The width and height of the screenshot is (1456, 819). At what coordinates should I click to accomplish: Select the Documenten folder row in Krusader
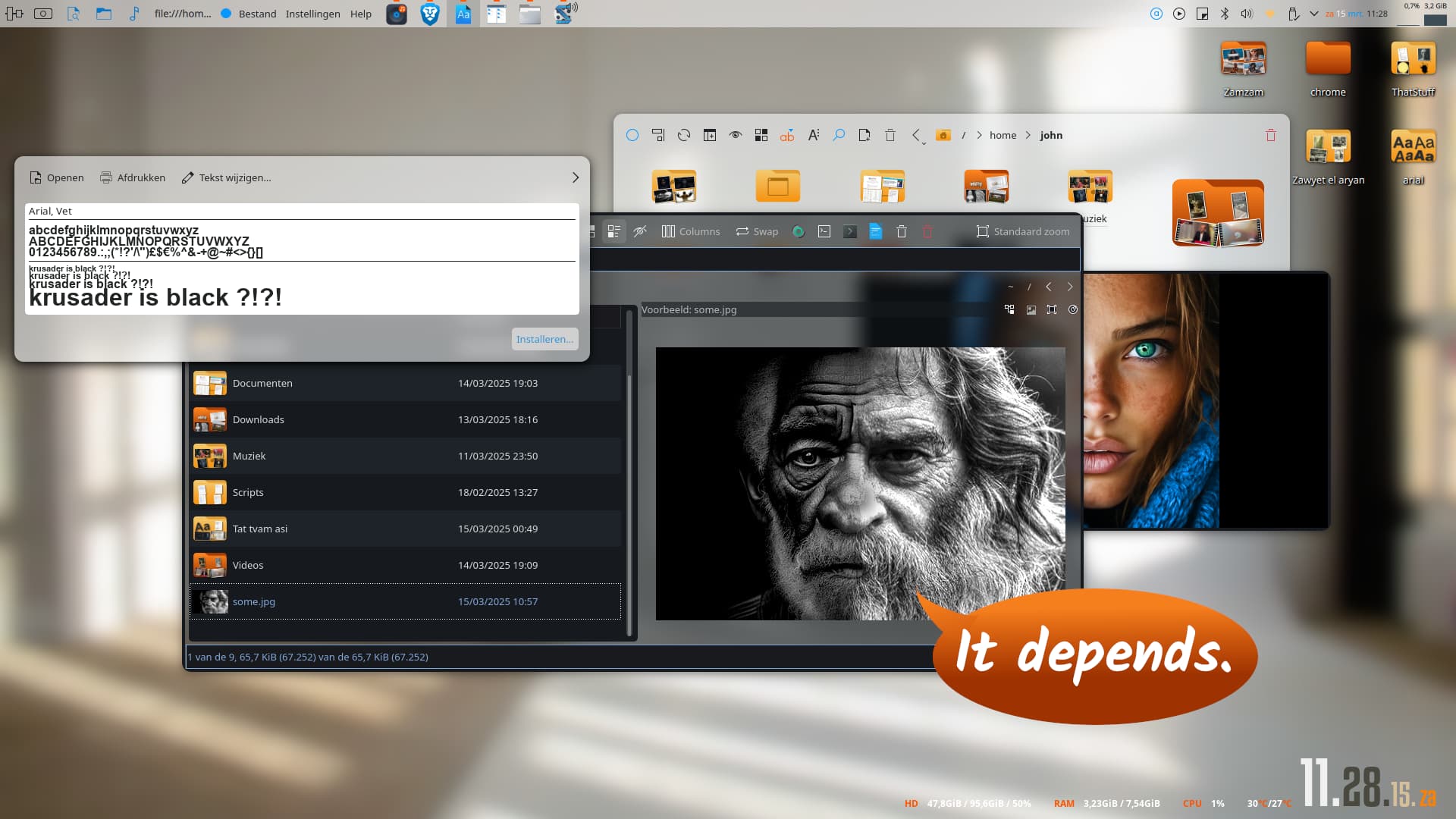pyautogui.click(x=405, y=383)
